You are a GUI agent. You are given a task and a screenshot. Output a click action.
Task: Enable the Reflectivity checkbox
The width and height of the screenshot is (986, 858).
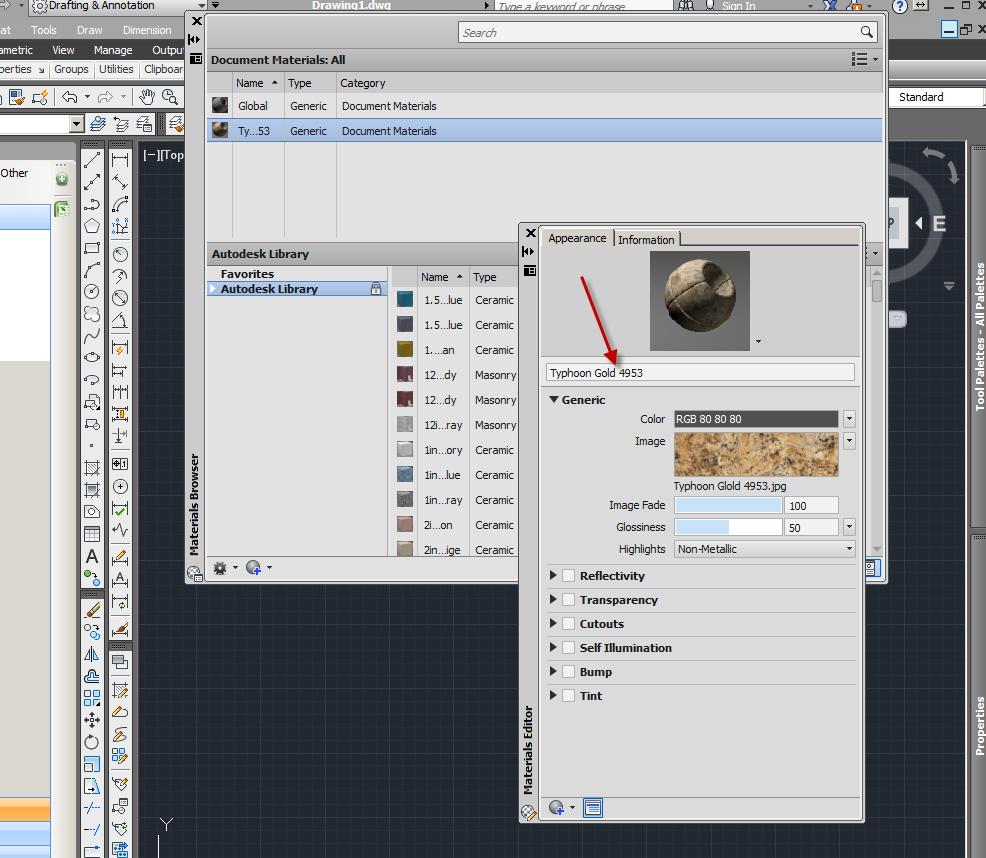(568, 576)
